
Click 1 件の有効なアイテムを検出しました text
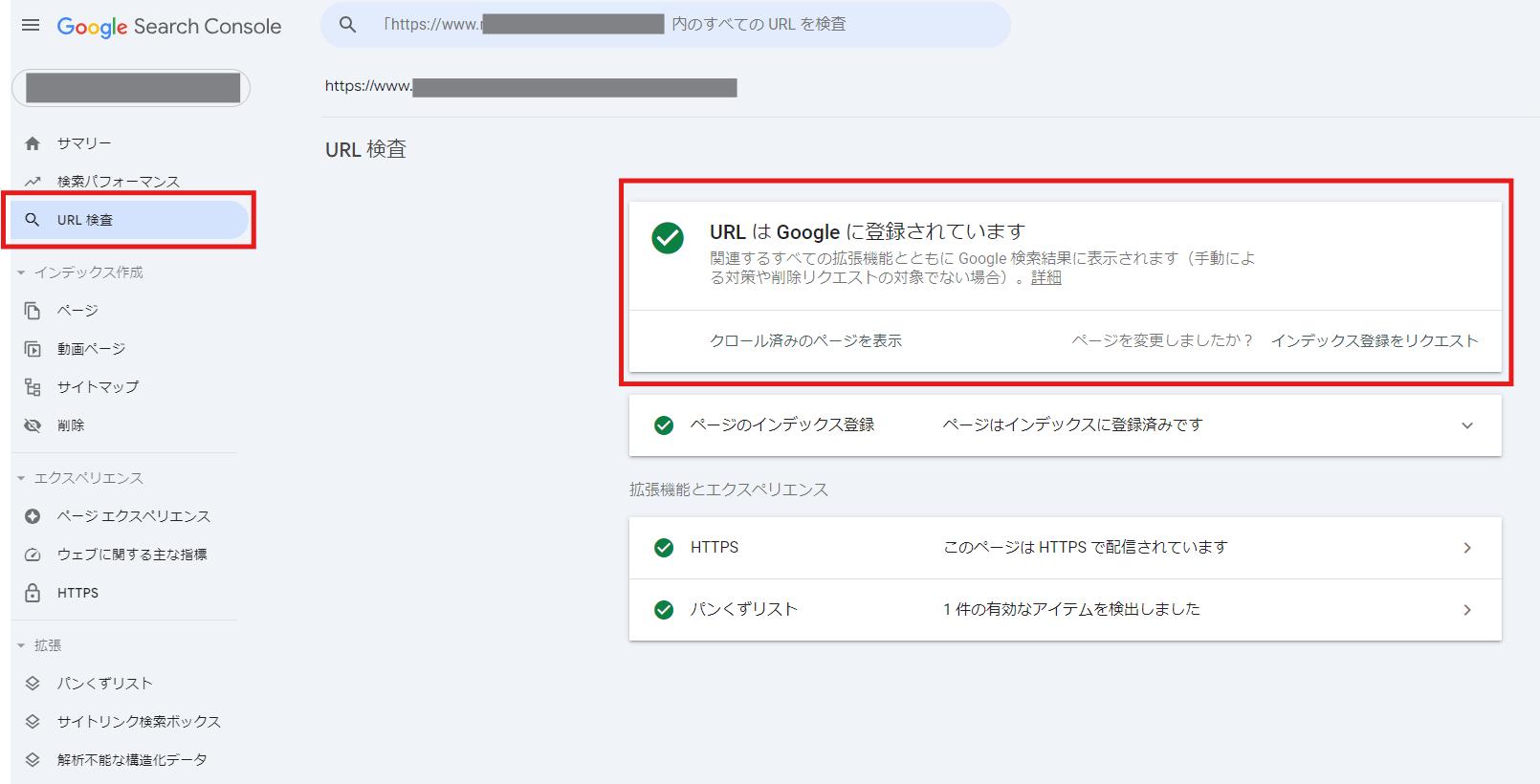pyautogui.click(x=1071, y=610)
